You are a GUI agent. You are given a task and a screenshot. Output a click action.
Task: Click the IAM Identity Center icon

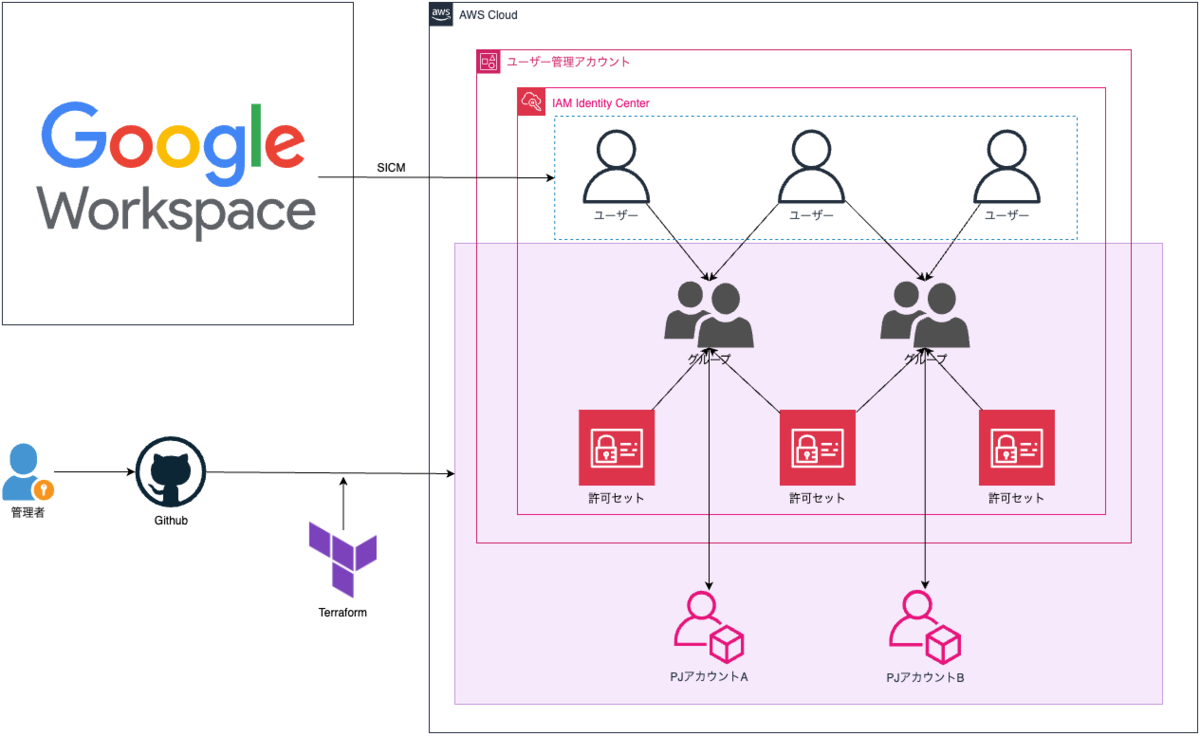(x=529, y=100)
